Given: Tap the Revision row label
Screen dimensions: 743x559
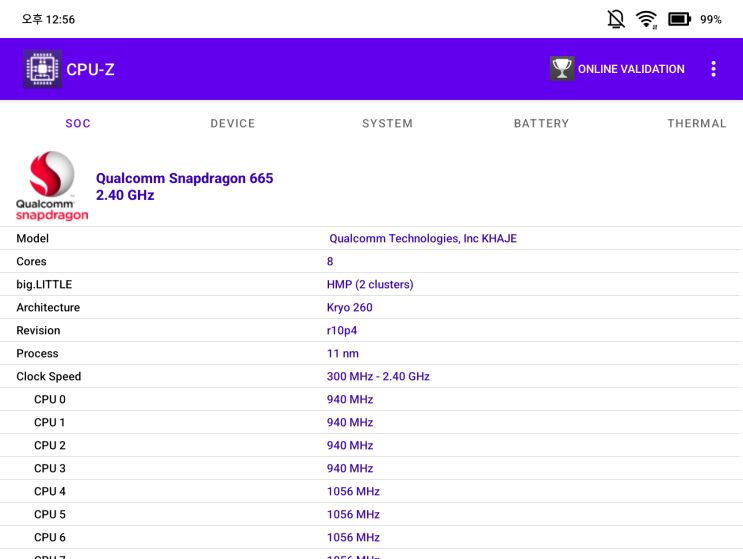Looking at the screenshot, I should click(38, 330).
